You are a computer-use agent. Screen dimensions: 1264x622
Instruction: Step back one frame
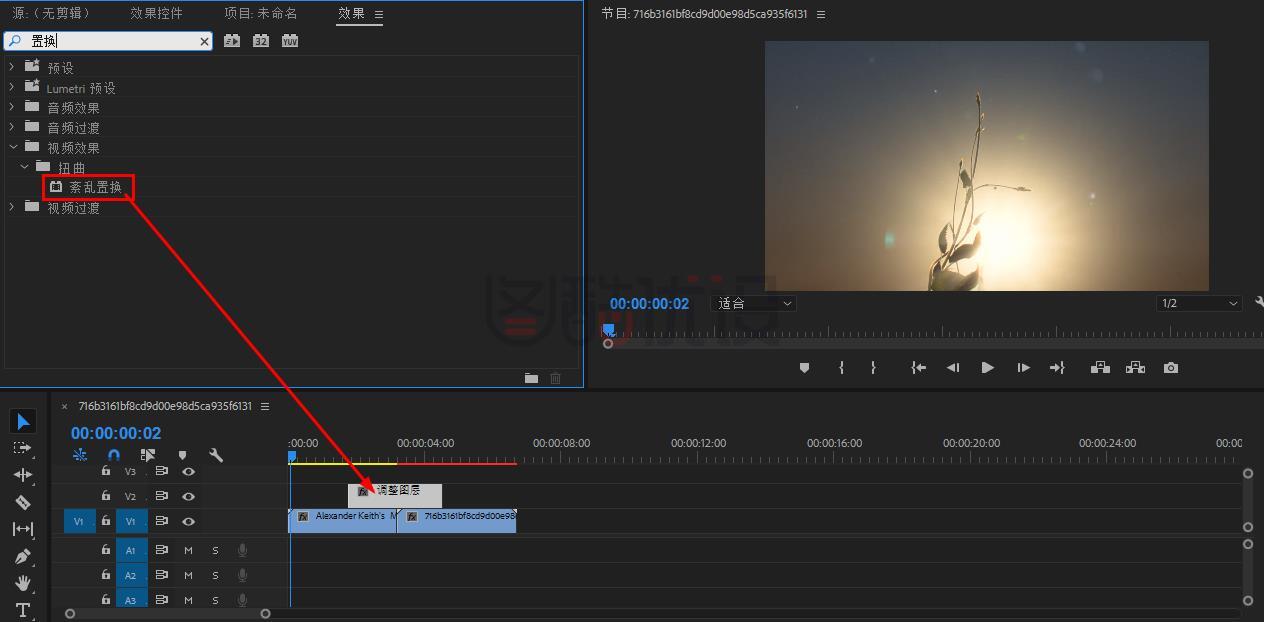(953, 368)
